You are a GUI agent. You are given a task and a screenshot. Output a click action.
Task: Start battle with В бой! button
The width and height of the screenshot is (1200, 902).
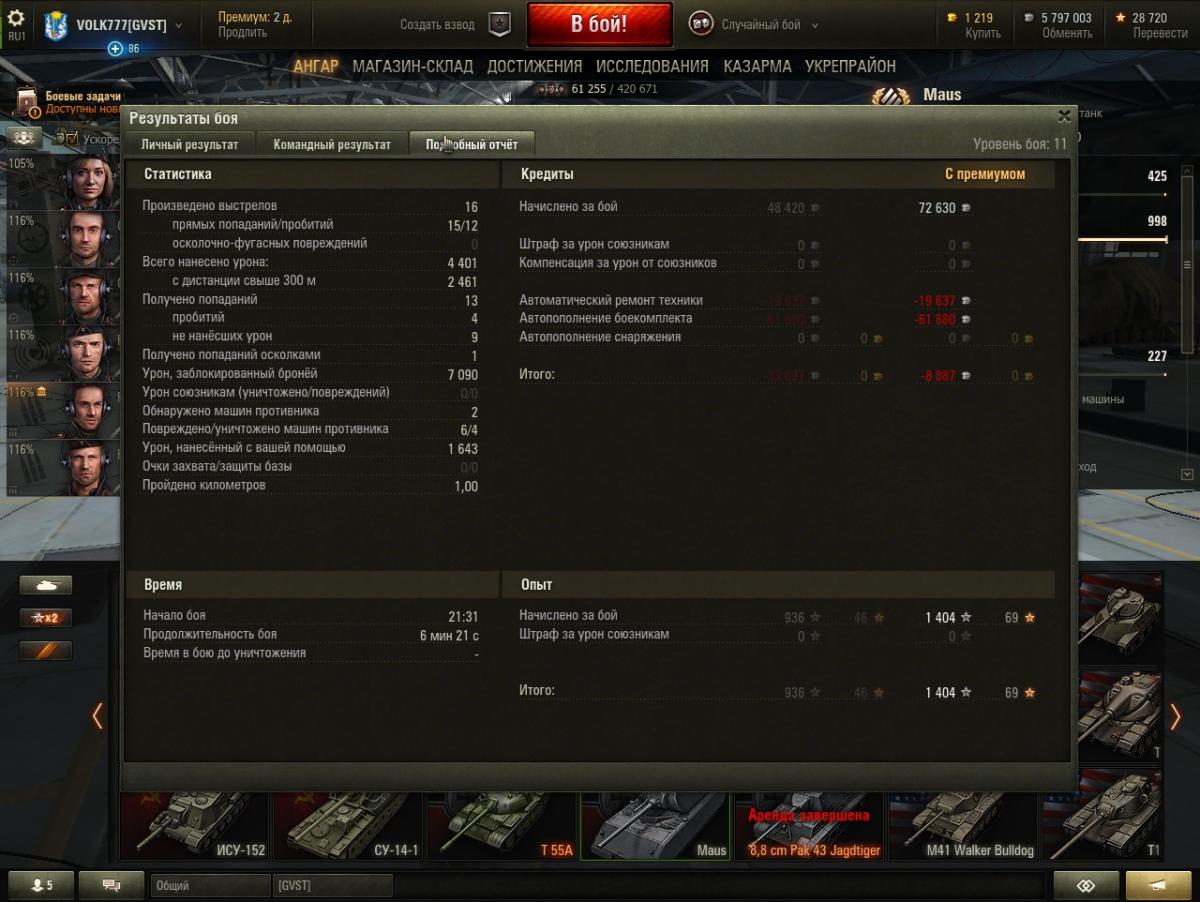599,25
